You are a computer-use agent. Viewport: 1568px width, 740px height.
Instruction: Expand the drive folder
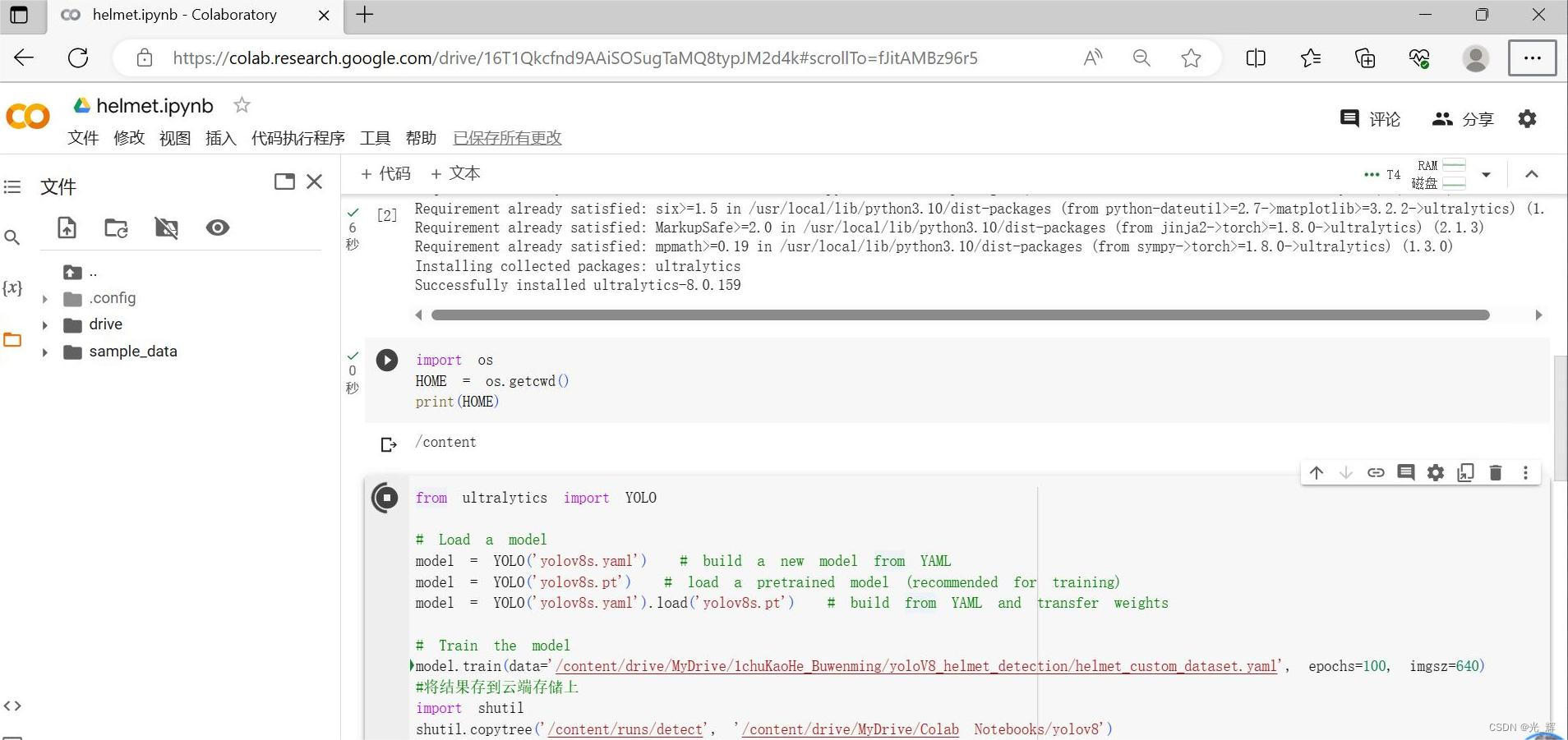pyautogui.click(x=45, y=325)
